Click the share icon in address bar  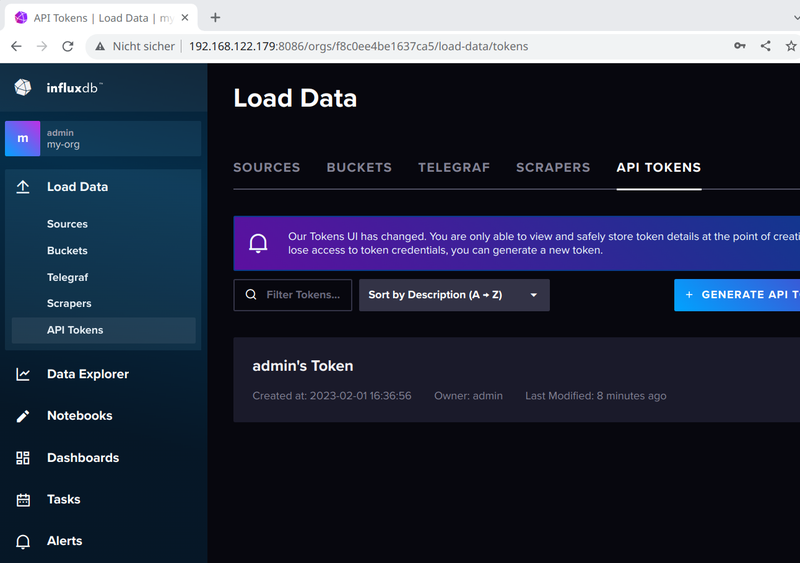766,46
